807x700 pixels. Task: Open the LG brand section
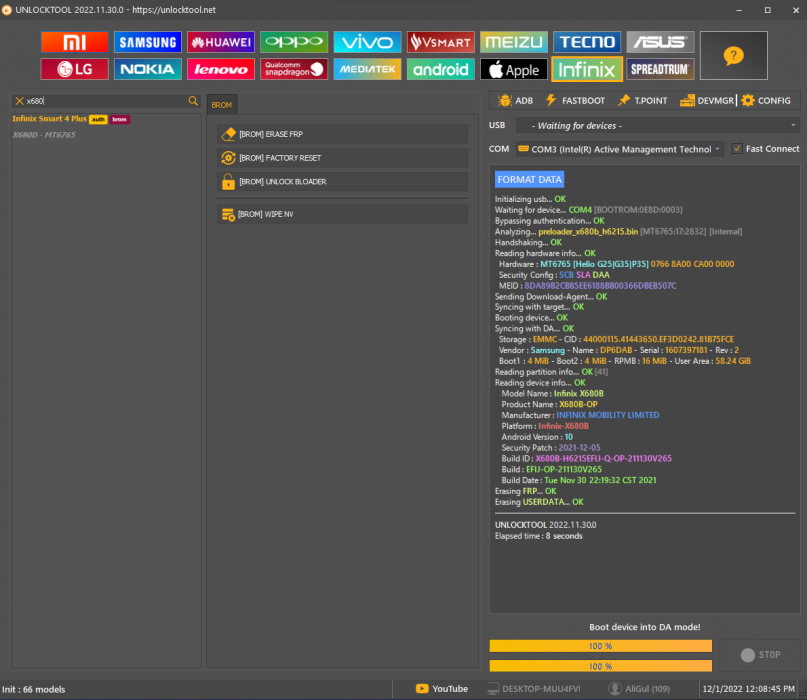75,69
